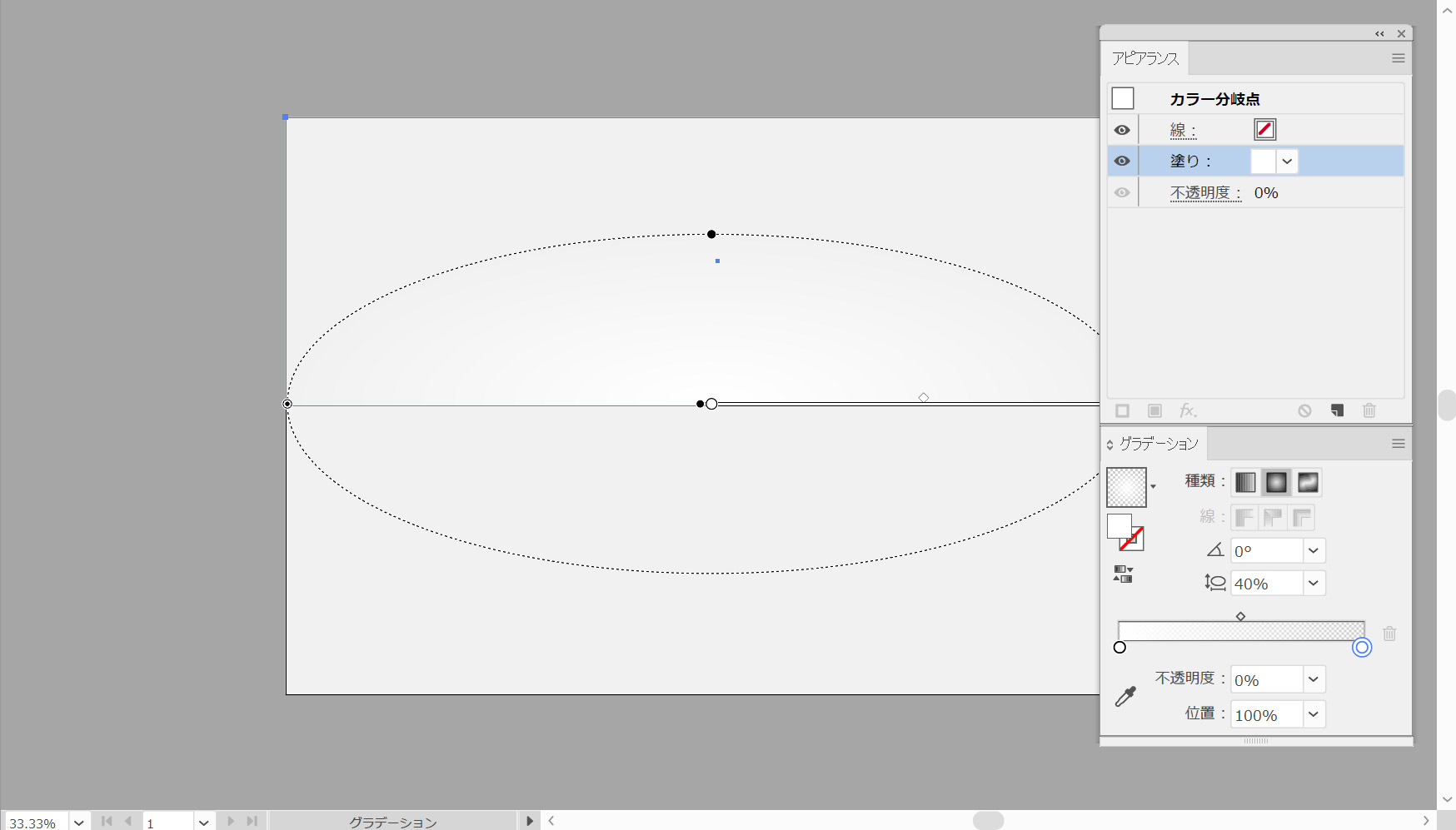This screenshot has height=830, width=1456.
Task: Click the radial gradient type icon
Action: pyautogui.click(x=1276, y=483)
